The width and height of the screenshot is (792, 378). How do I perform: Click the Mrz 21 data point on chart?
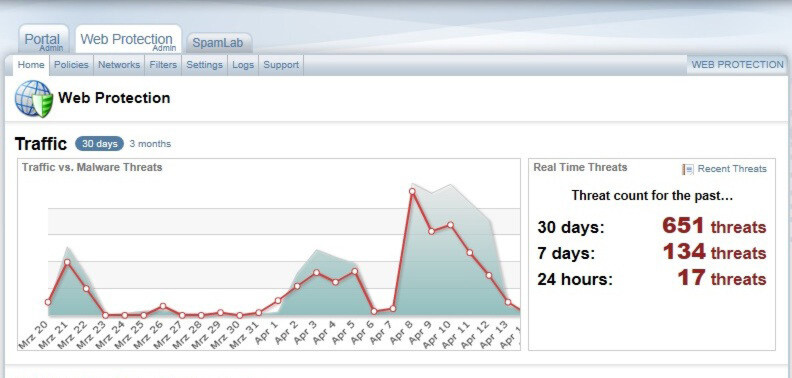[67, 262]
